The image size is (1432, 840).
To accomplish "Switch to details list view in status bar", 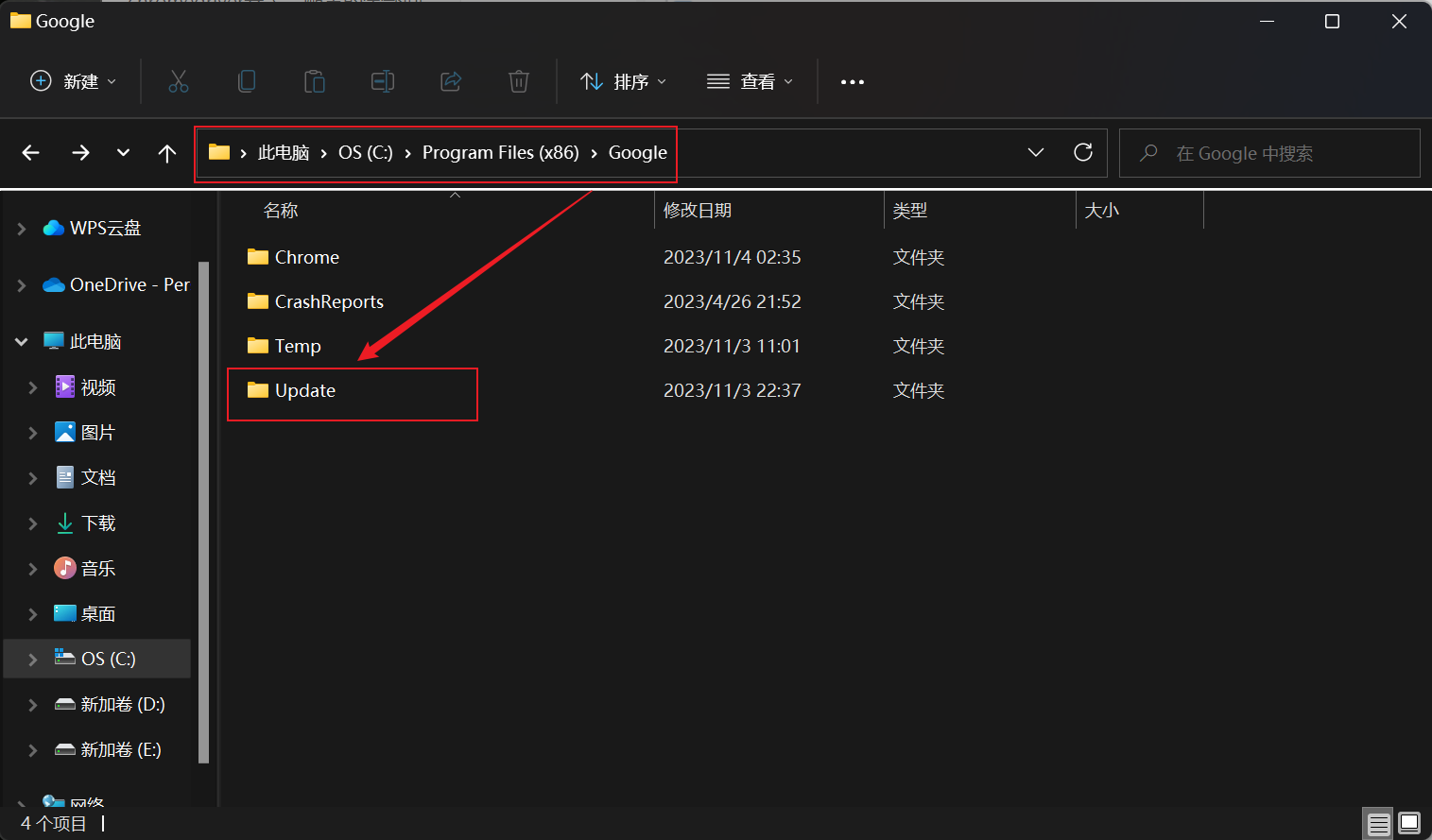I will coord(1378,824).
